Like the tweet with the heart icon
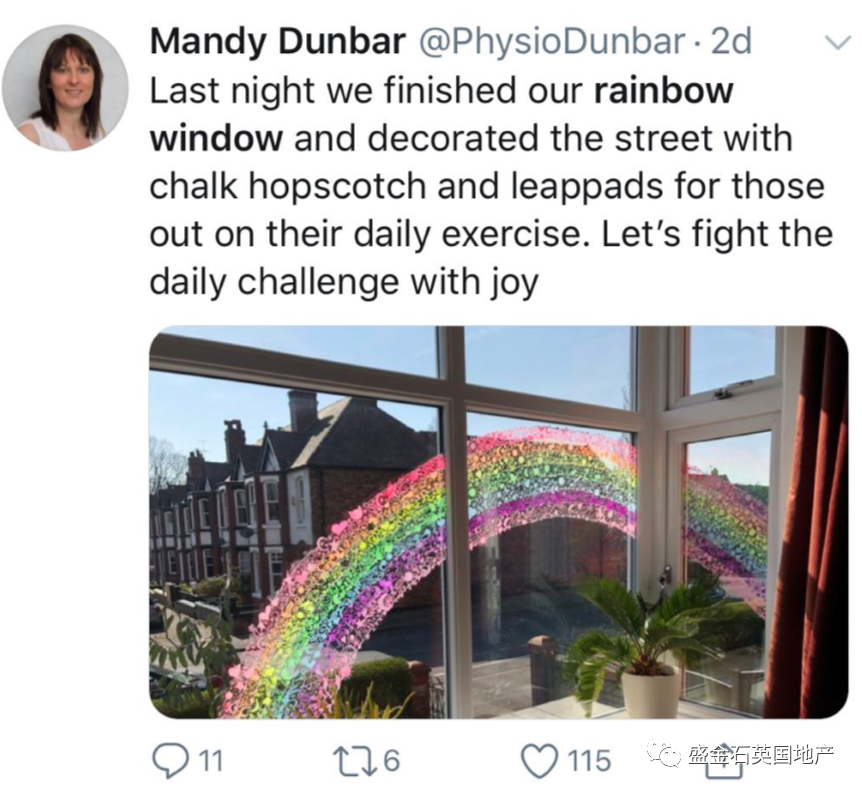The width and height of the screenshot is (862, 792). [539, 761]
